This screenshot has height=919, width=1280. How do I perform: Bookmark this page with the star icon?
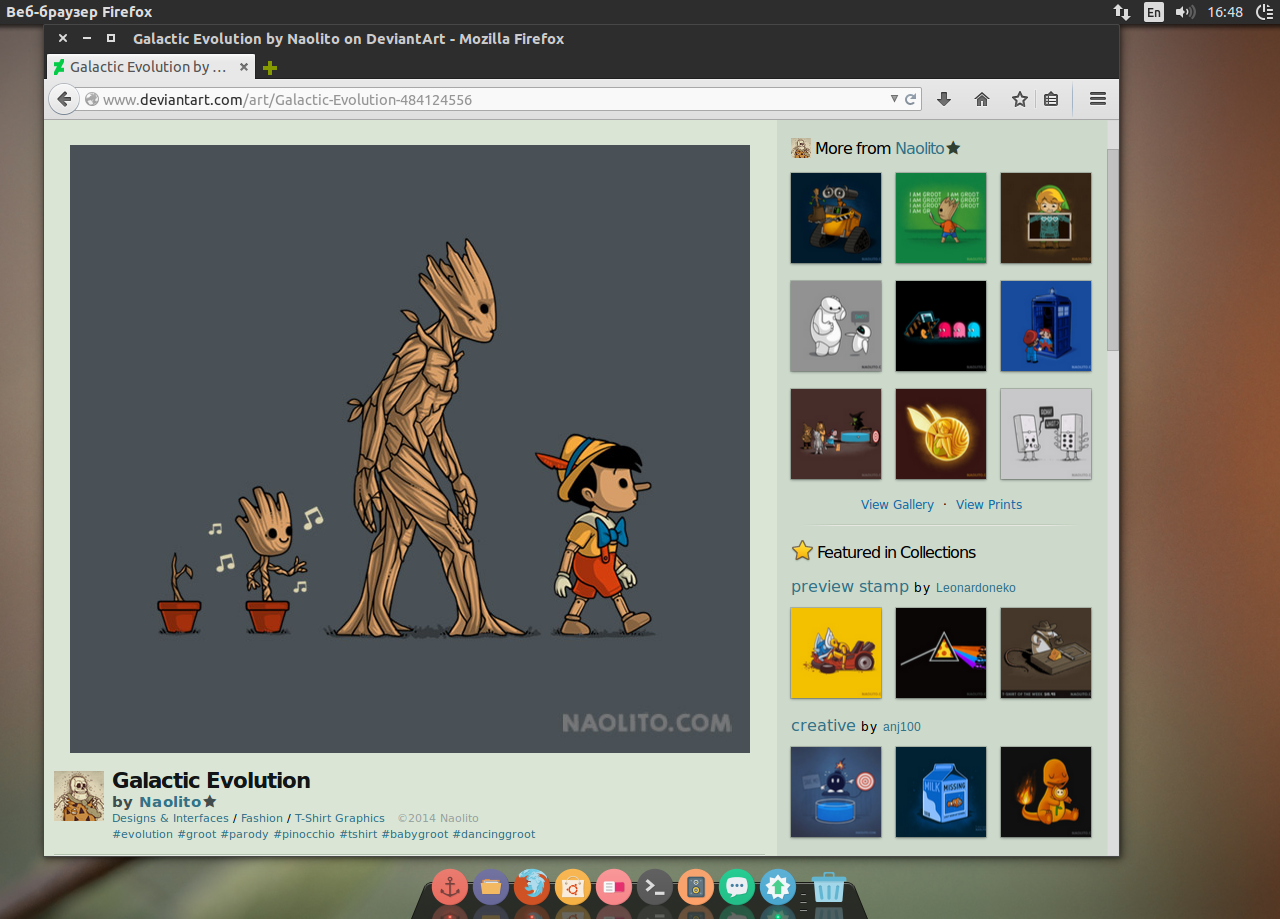point(1020,99)
